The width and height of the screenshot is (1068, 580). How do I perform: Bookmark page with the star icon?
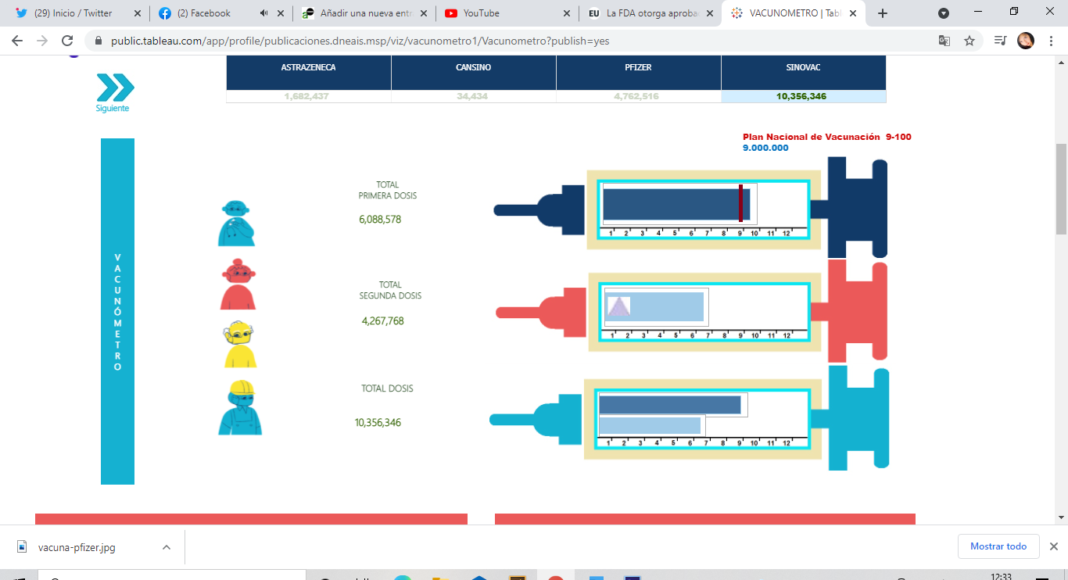[969, 41]
